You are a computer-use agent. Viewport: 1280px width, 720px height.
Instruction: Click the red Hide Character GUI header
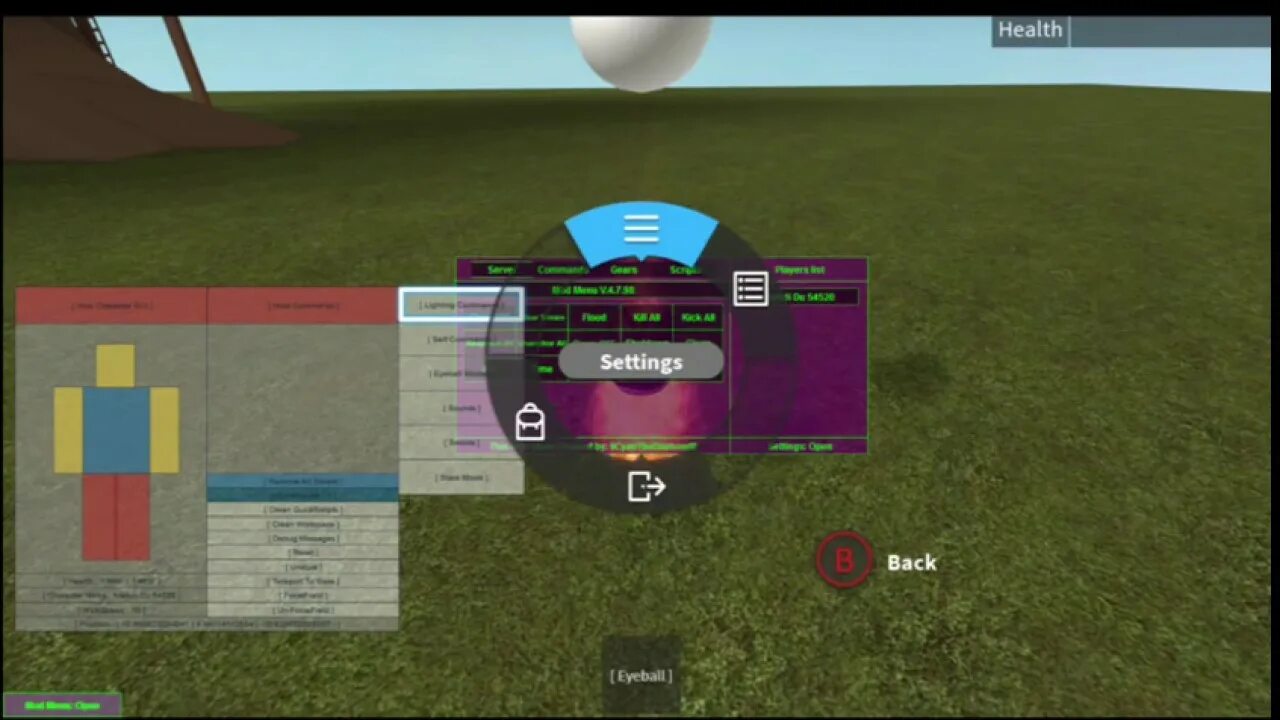pyautogui.click(x=111, y=305)
